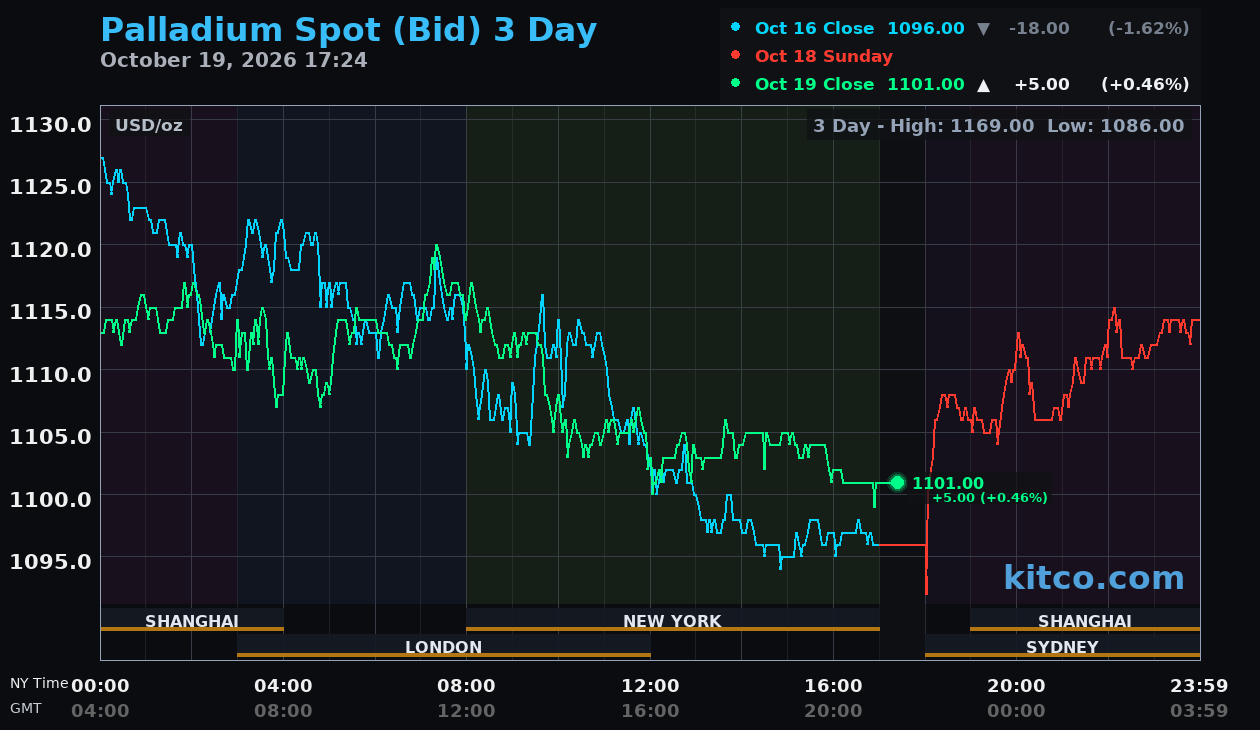1260x730 pixels.
Task: Click the -18.00 change value
Action: point(1039,29)
